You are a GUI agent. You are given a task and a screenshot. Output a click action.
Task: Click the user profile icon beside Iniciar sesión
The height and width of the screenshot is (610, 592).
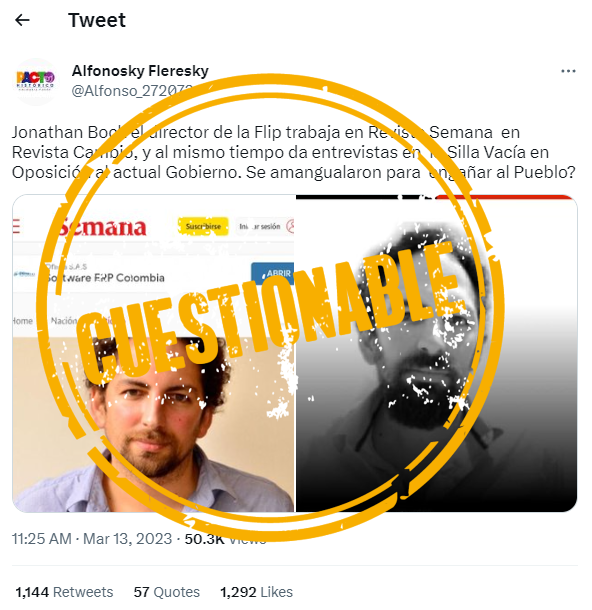click(290, 226)
